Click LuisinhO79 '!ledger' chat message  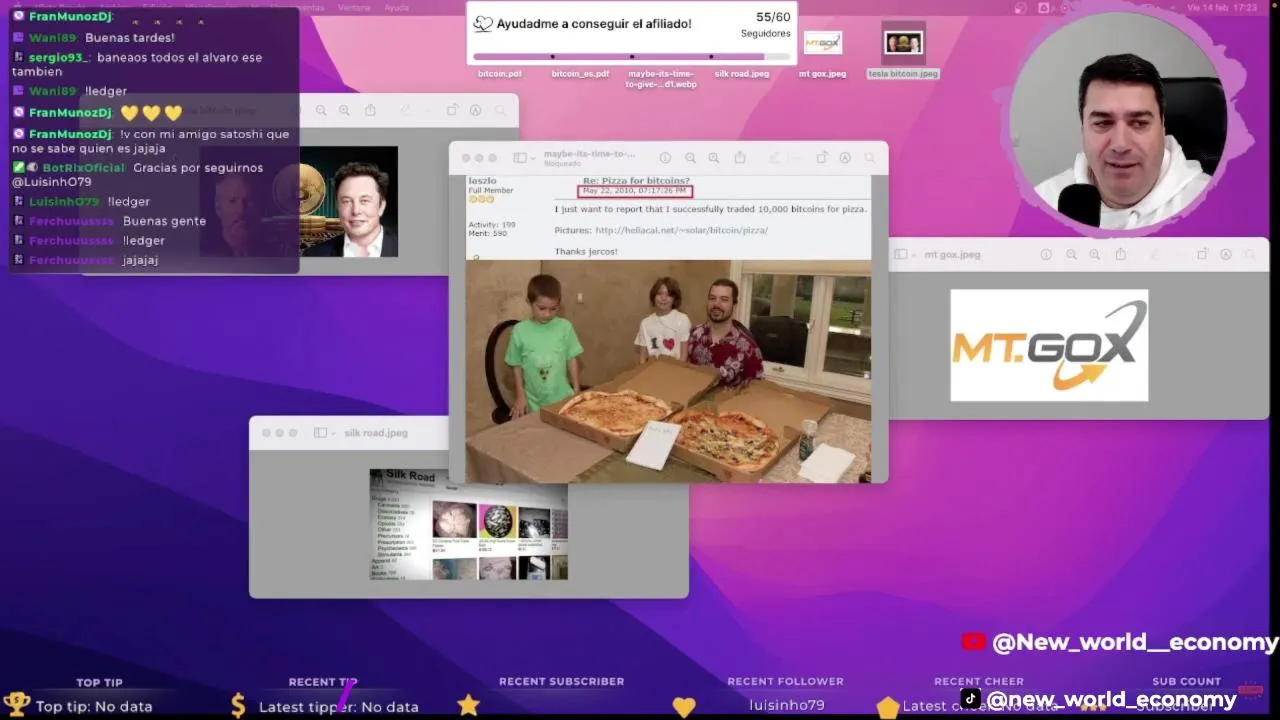click(x=81, y=201)
